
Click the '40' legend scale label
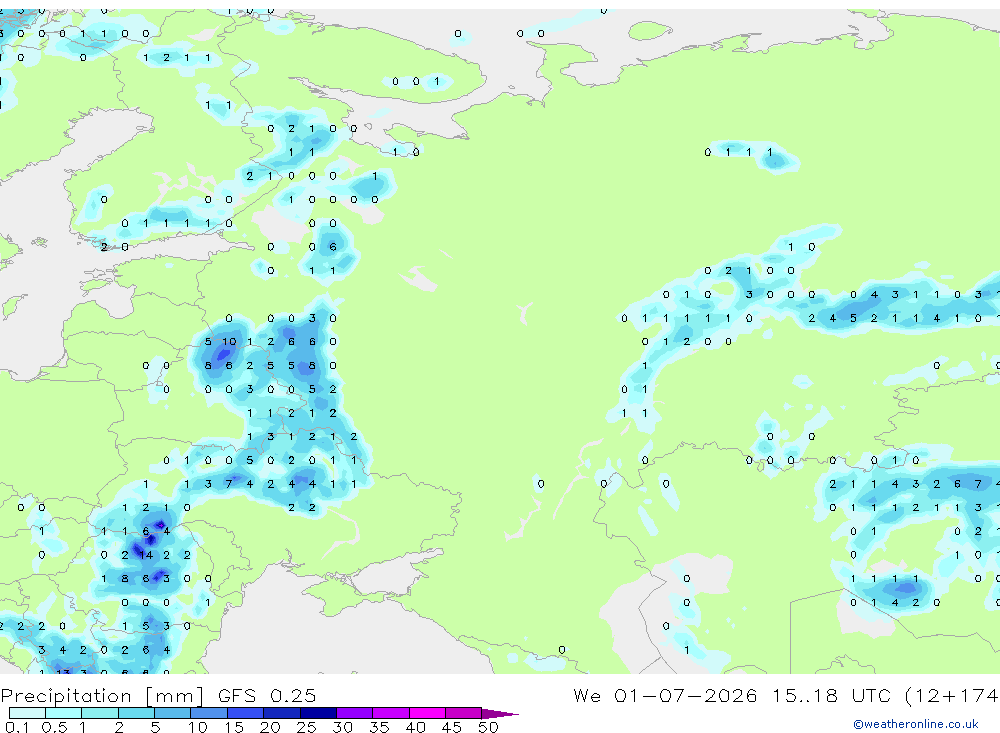(x=416, y=727)
